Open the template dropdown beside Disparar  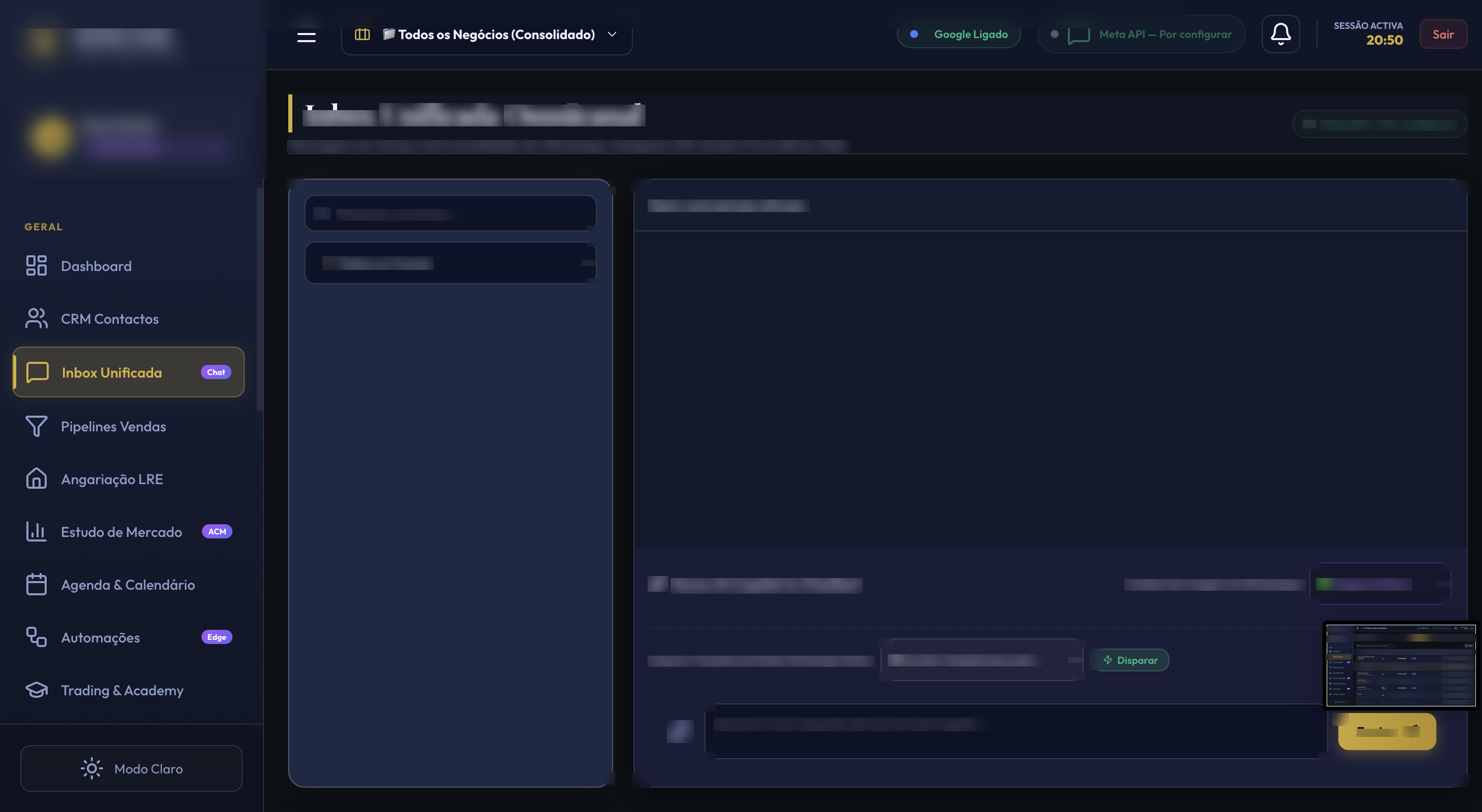point(982,660)
